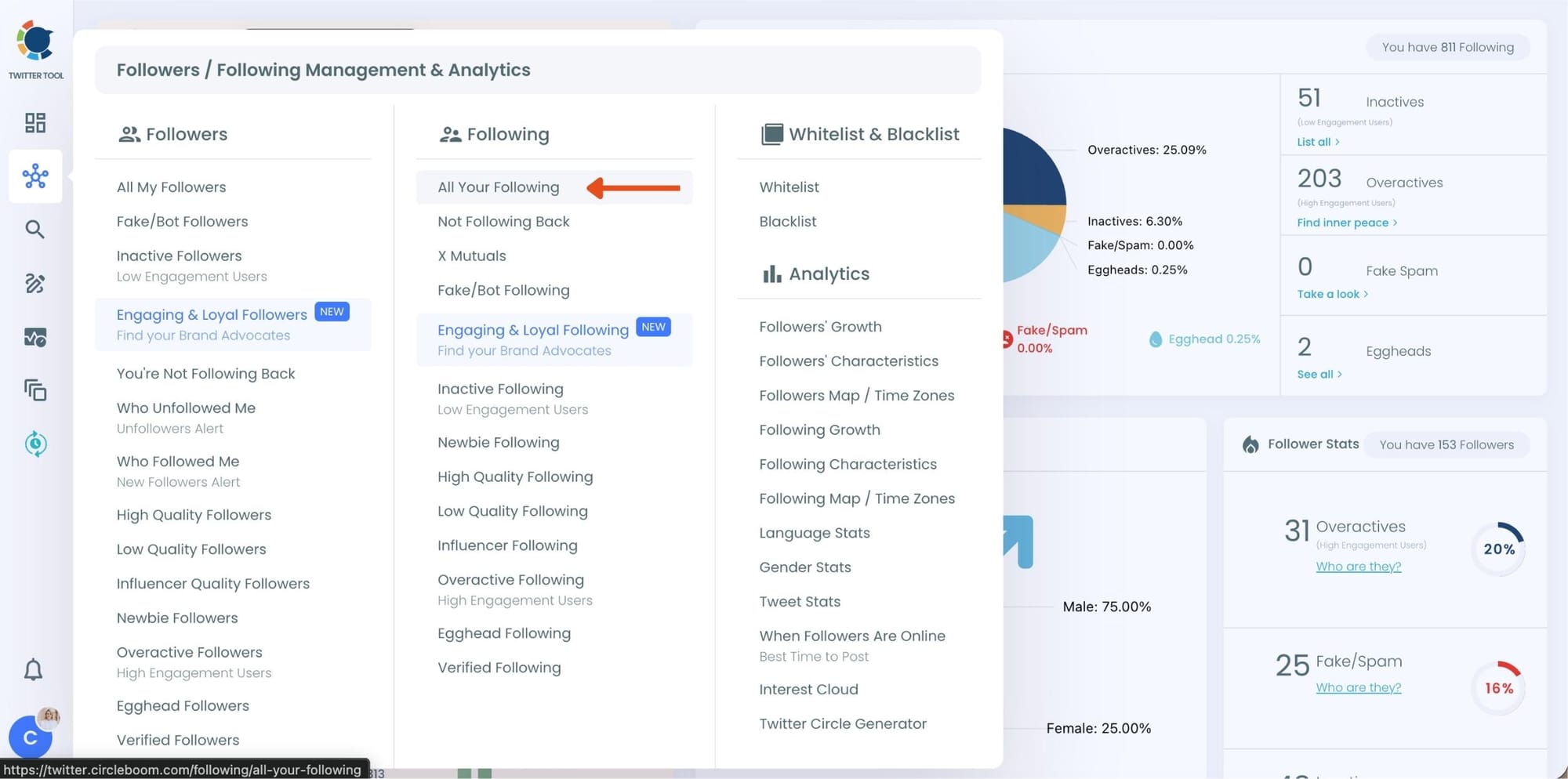Image resolution: width=1568 pixels, height=779 pixels.
Task: Click Take a look for Fake Spam
Action: click(1327, 293)
